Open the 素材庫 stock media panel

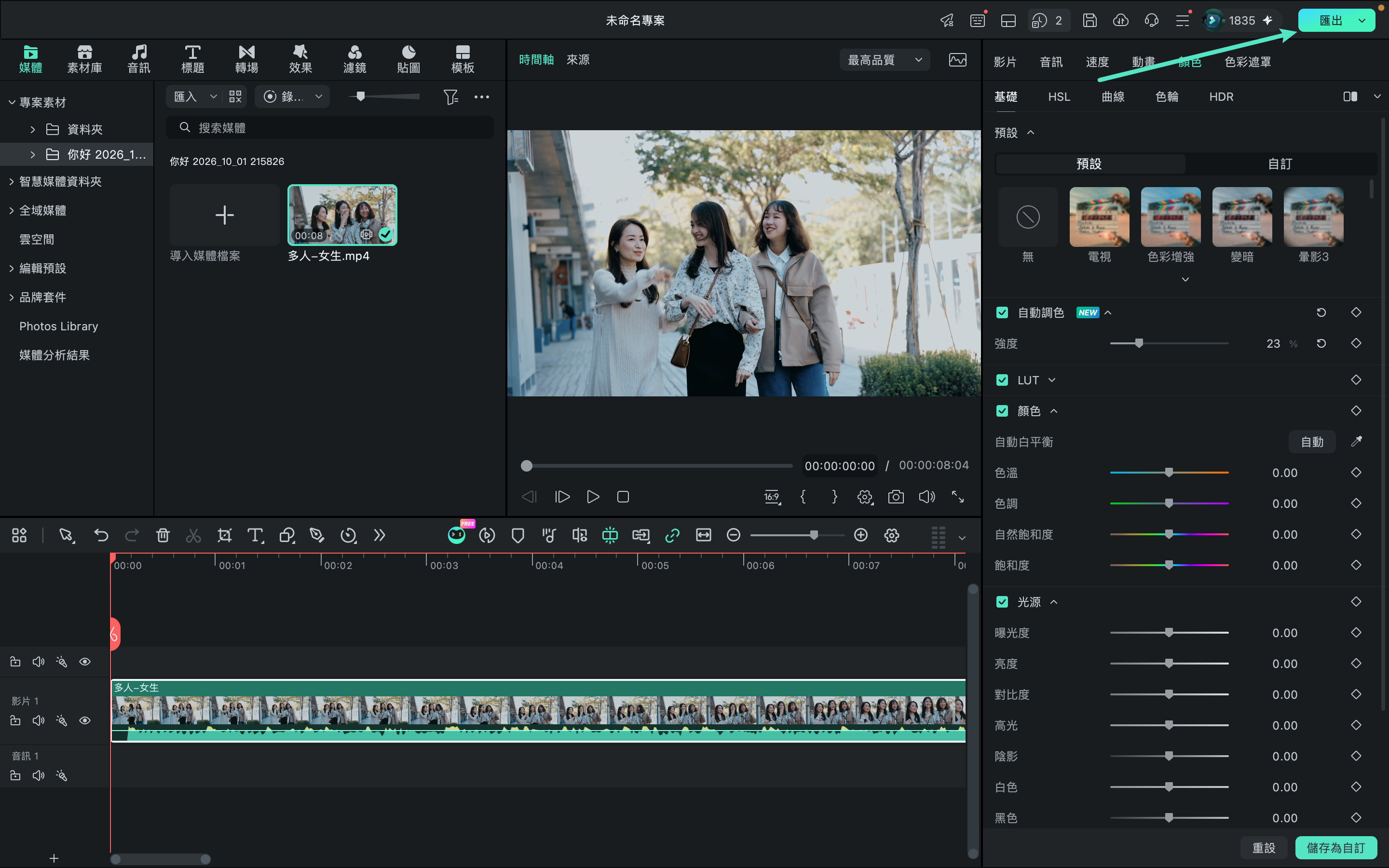tap(84, 59)
